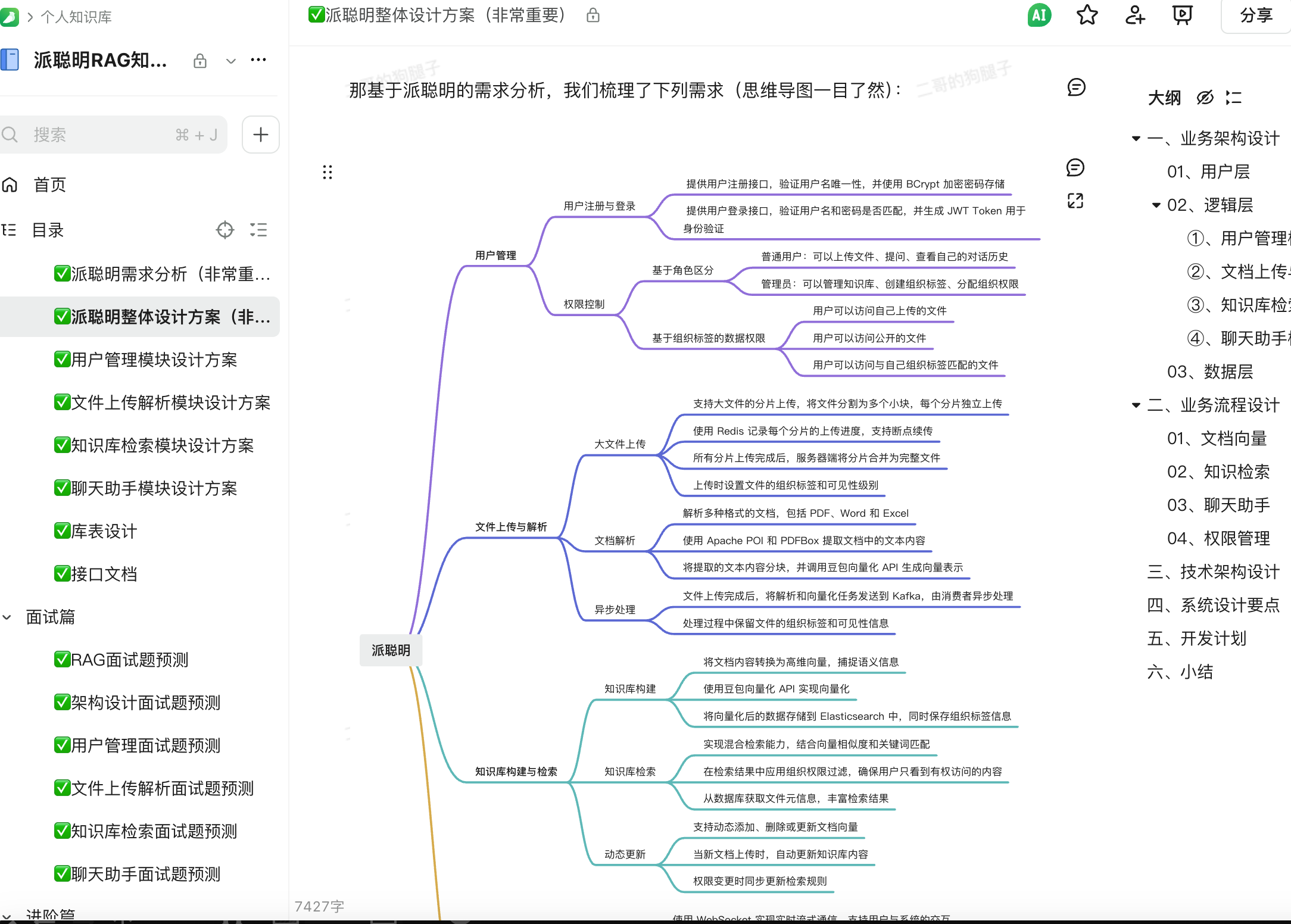Star this document as a favorite
1291x924 pixels.
(1088, 15)
